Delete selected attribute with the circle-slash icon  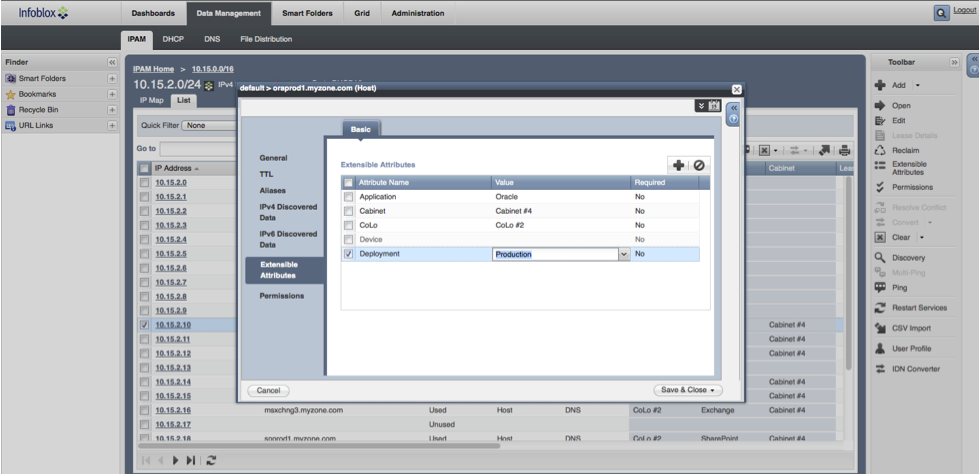click(699, 165)
